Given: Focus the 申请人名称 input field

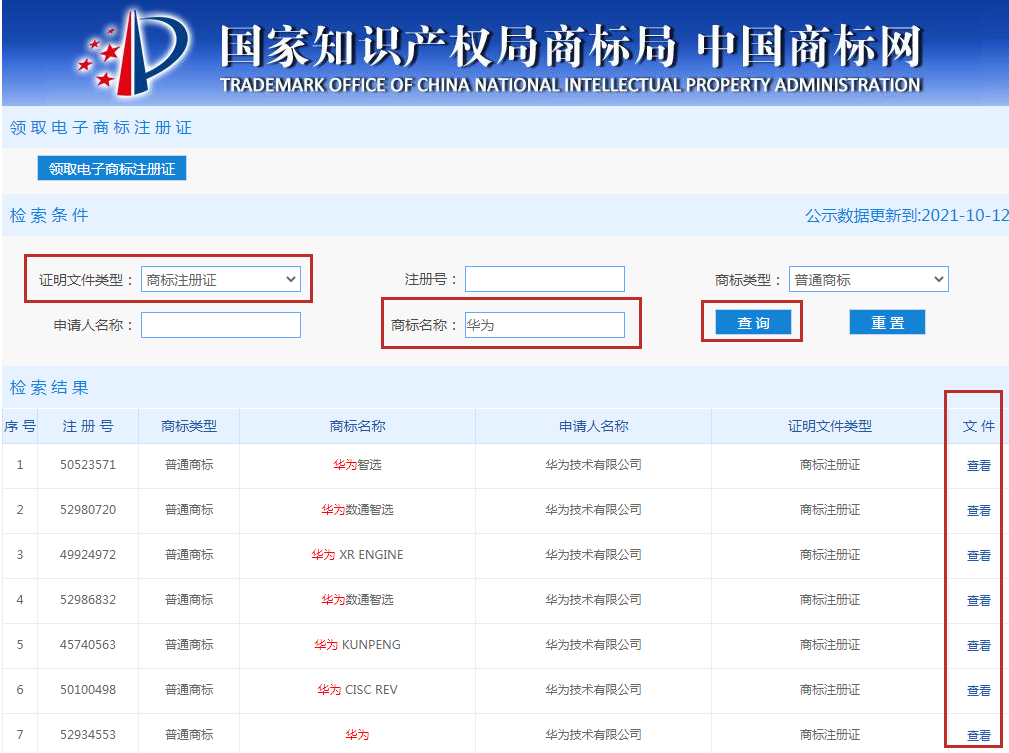Looking at the screenshot, I should pyautogui.click(x=221, y=325).
